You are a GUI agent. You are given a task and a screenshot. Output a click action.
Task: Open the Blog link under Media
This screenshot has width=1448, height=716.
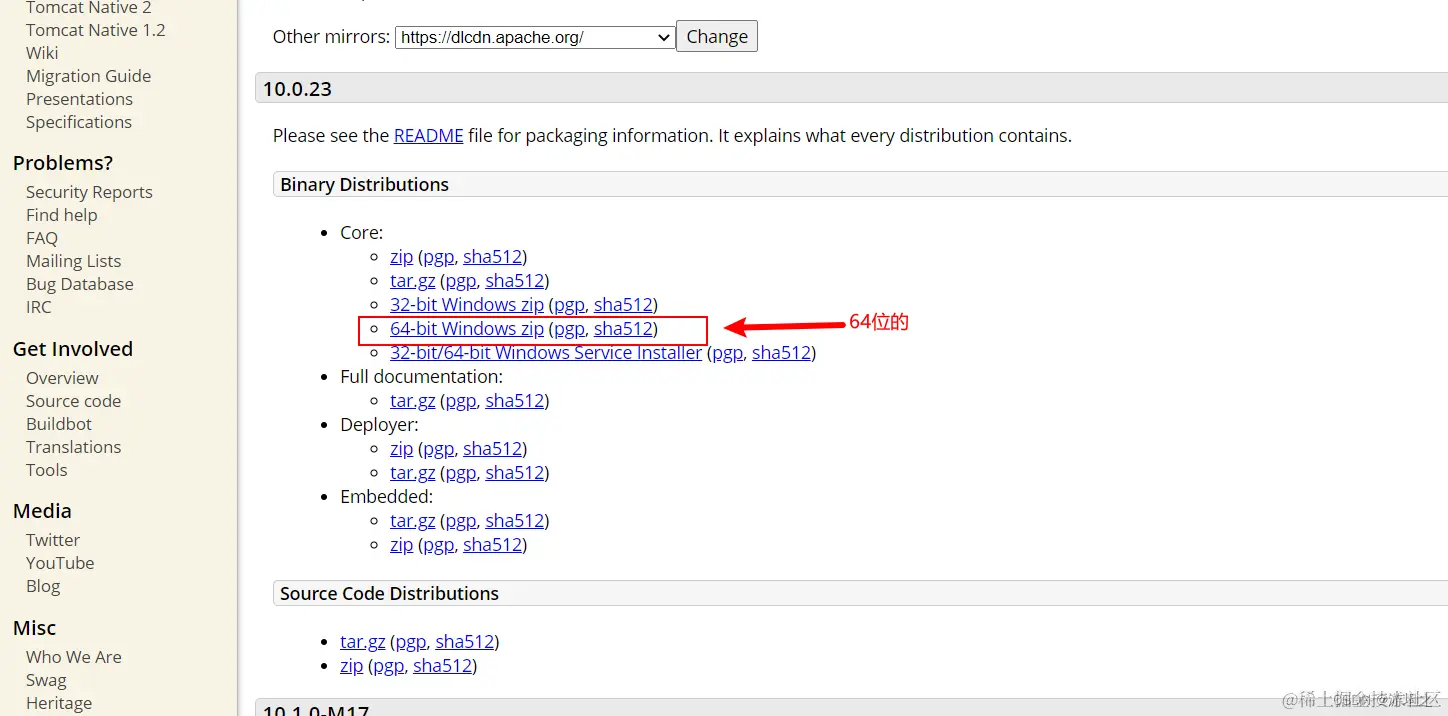(x=43, y=586)
